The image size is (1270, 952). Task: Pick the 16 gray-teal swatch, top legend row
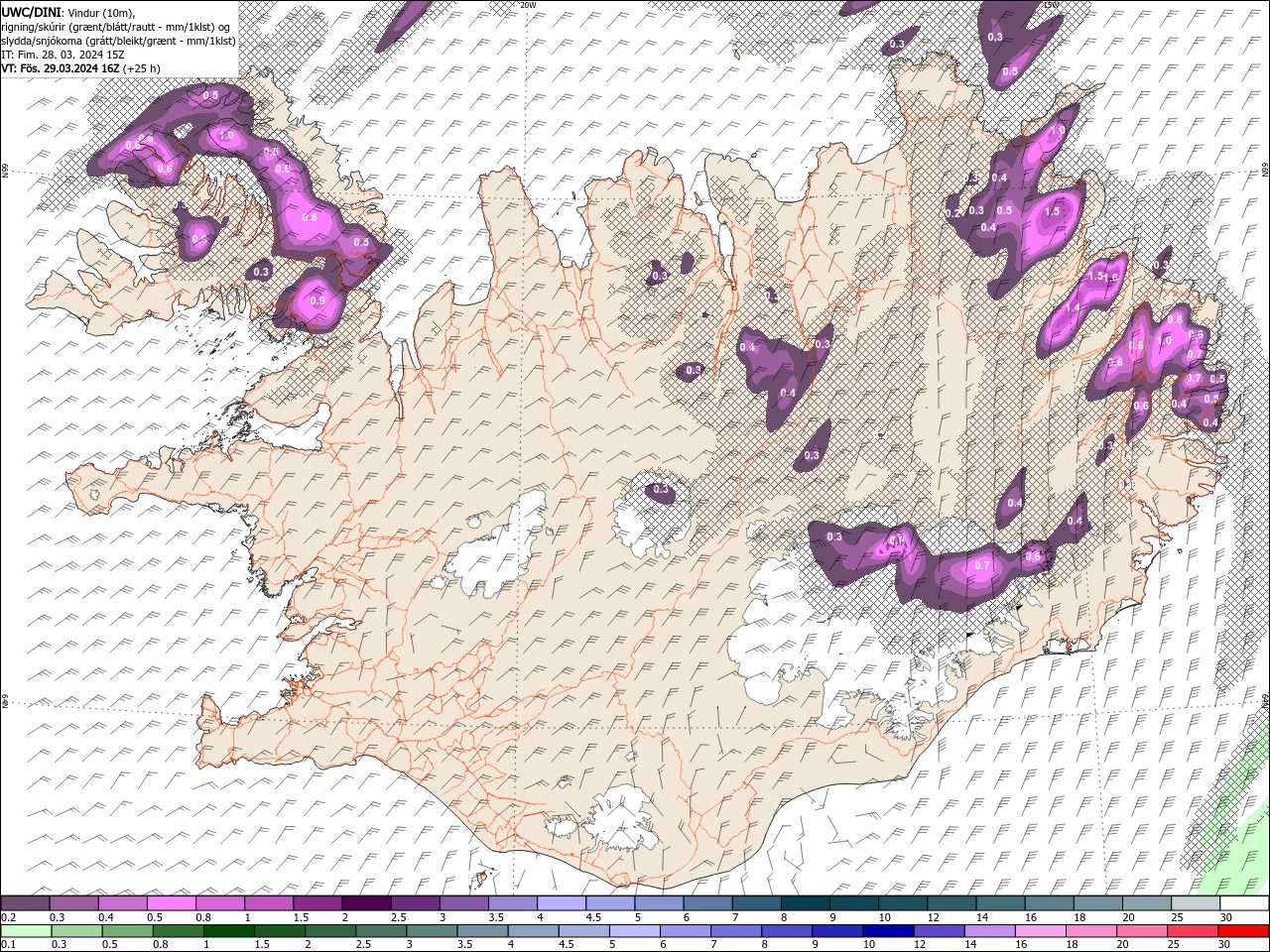point(1049,903)
